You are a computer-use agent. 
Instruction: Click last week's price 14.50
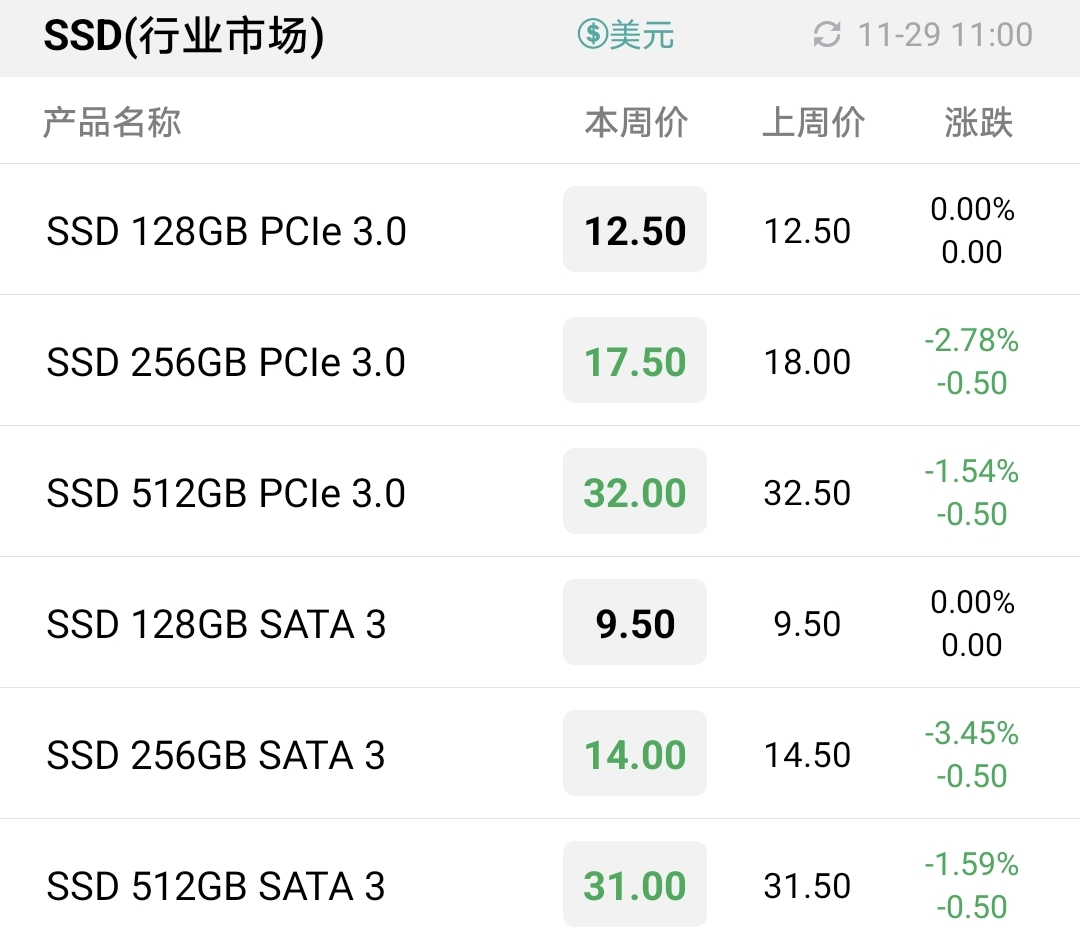point(807,755)
